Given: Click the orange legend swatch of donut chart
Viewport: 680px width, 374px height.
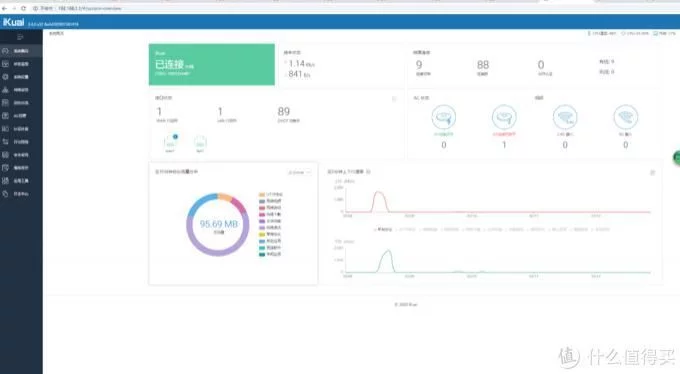Looking at the screenshot, I should click(262, 194).
